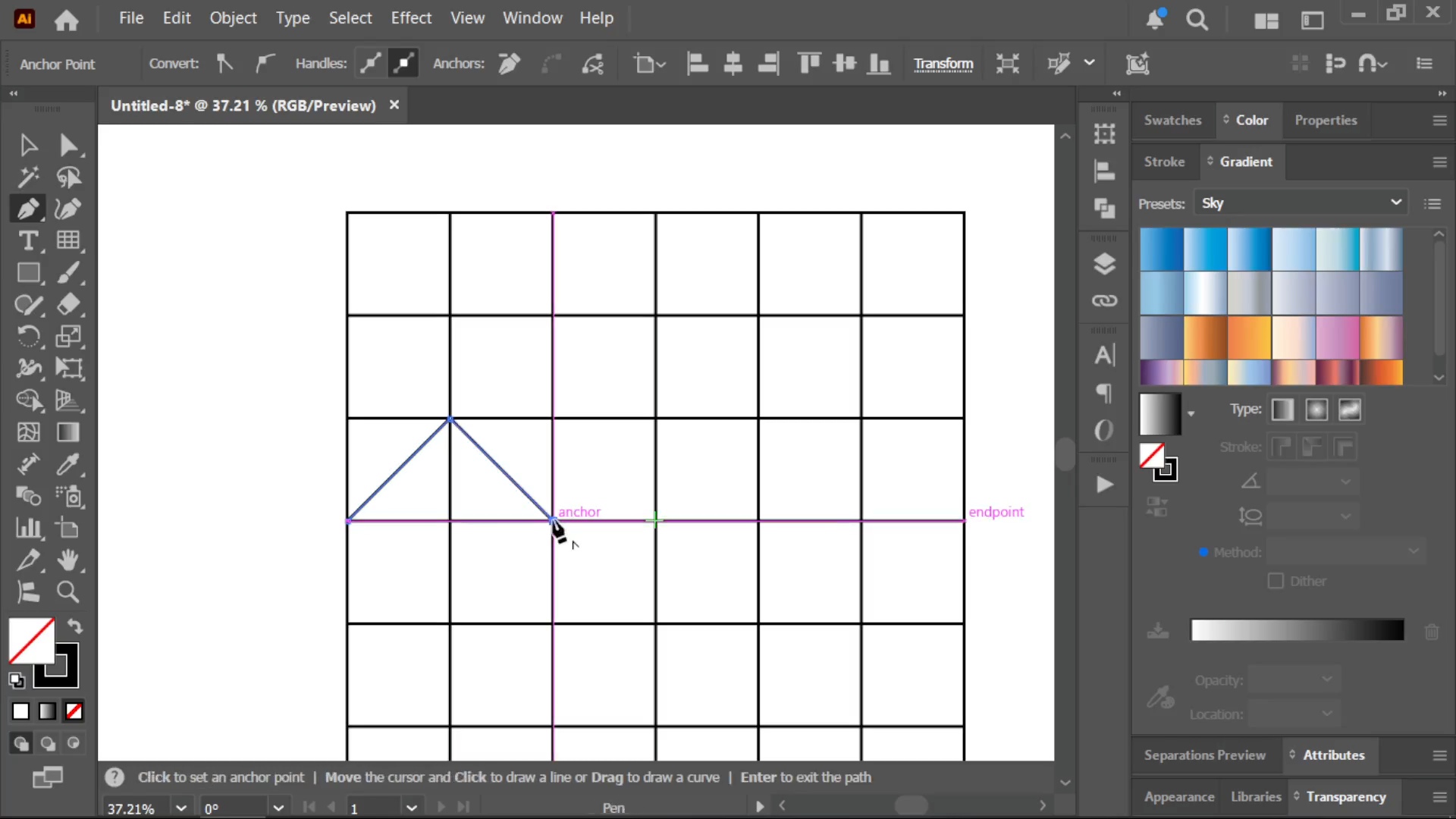Expand the zoom level dropdown
This screenshot has height=819, width=1456.
[180, 808]
